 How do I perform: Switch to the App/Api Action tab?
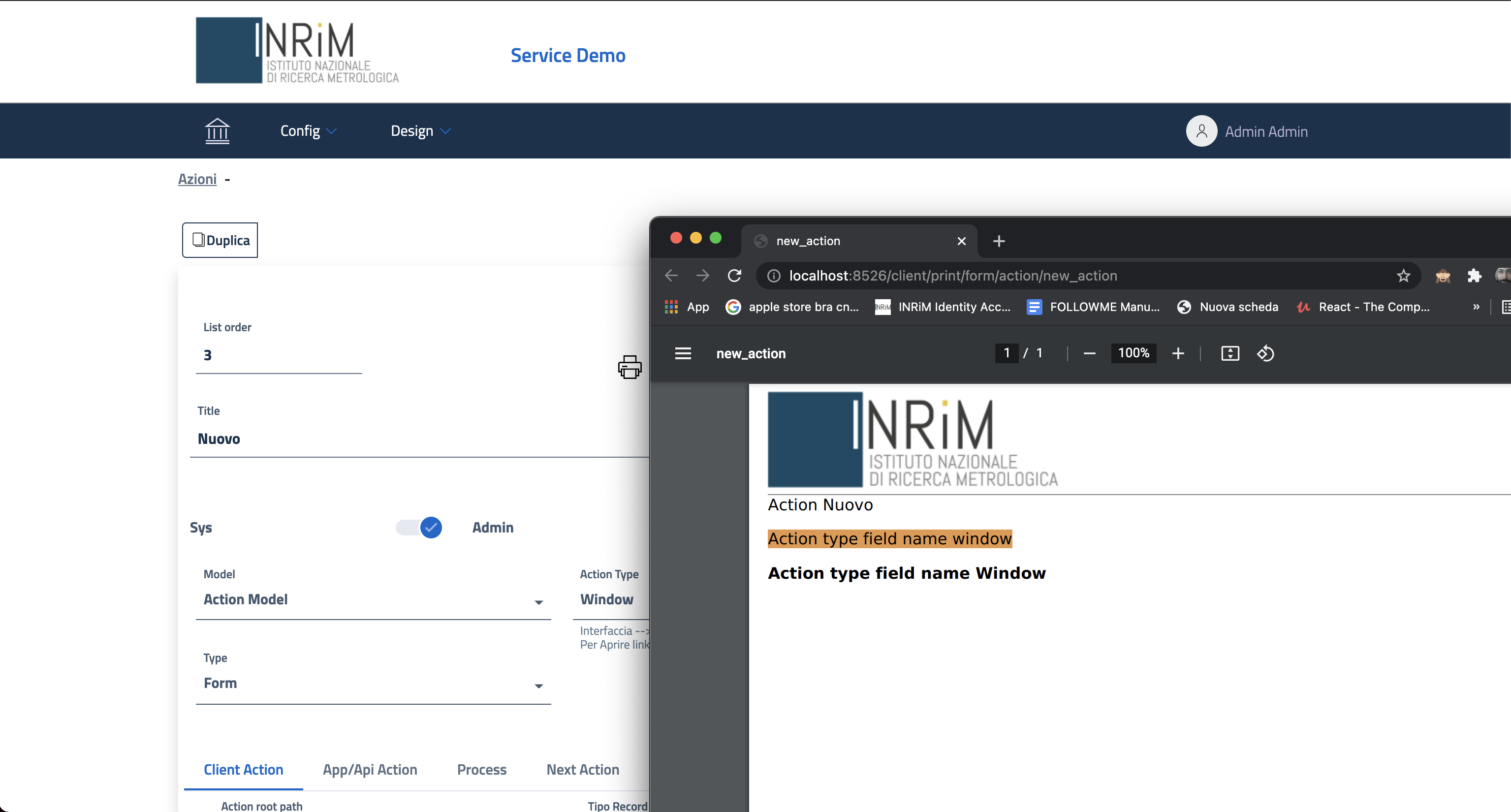[x=370, y=770]
